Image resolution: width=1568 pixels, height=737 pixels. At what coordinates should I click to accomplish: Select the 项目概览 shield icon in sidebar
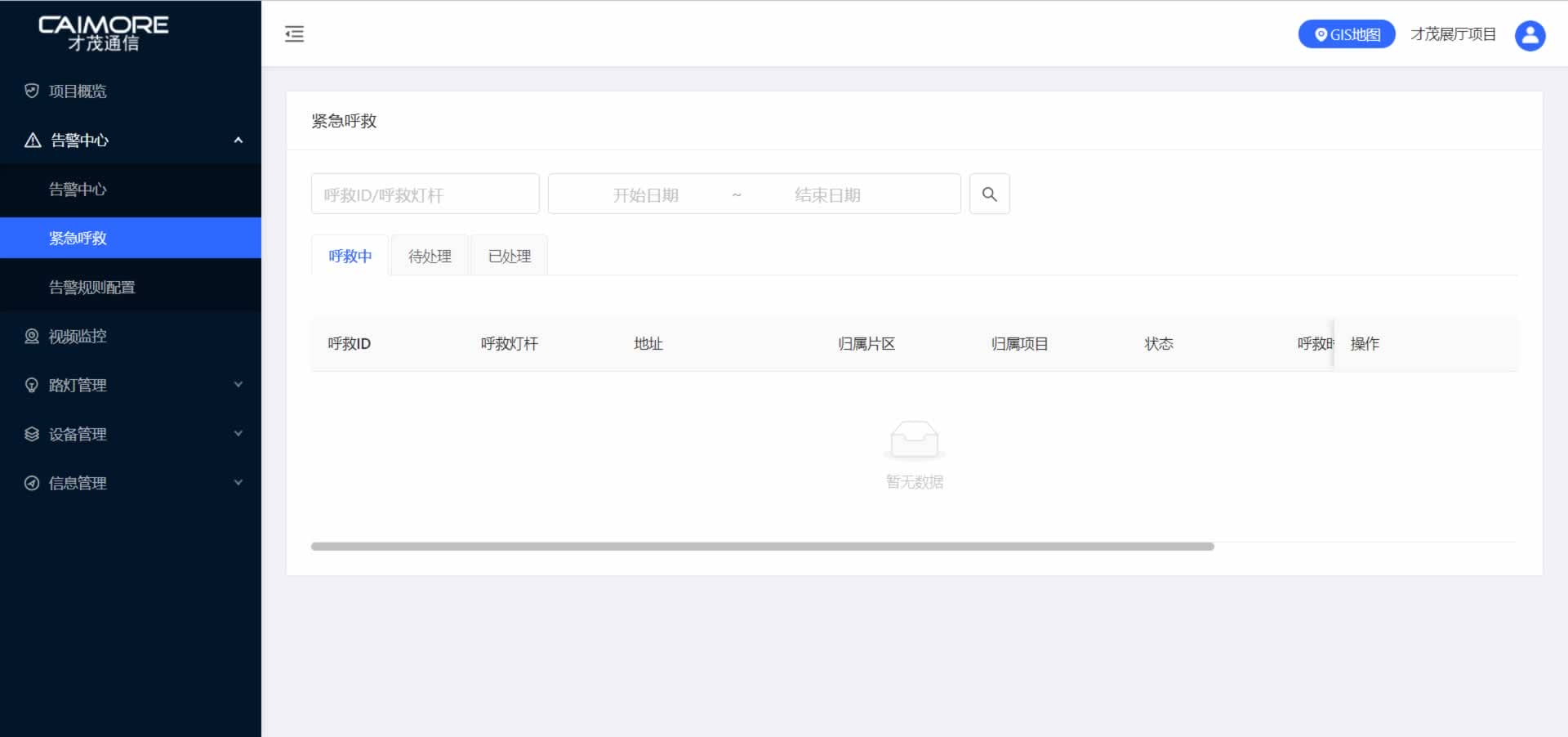[x=31, y=91]
